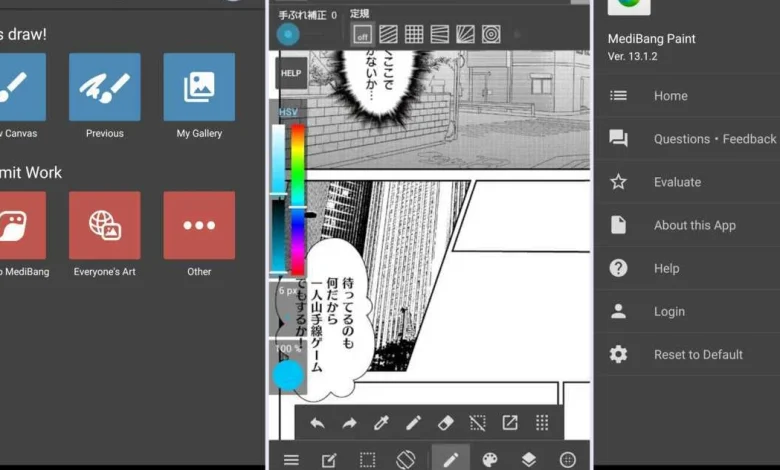Turn the ruler off with the off button
The height and width of the screenshot is (470, 780).
click(362, 35)
